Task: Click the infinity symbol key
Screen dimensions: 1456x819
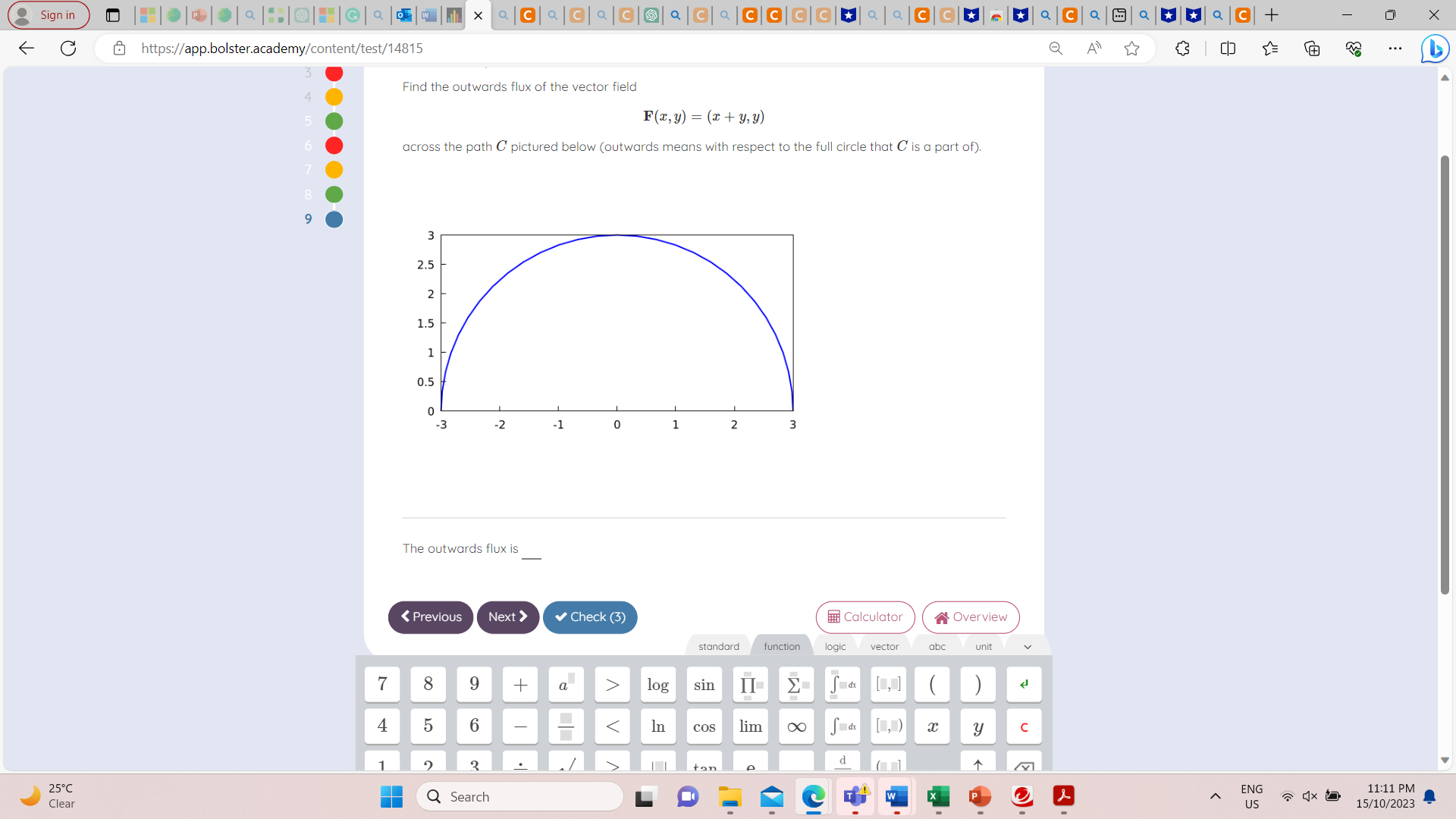Action: (x=796, y=726)
